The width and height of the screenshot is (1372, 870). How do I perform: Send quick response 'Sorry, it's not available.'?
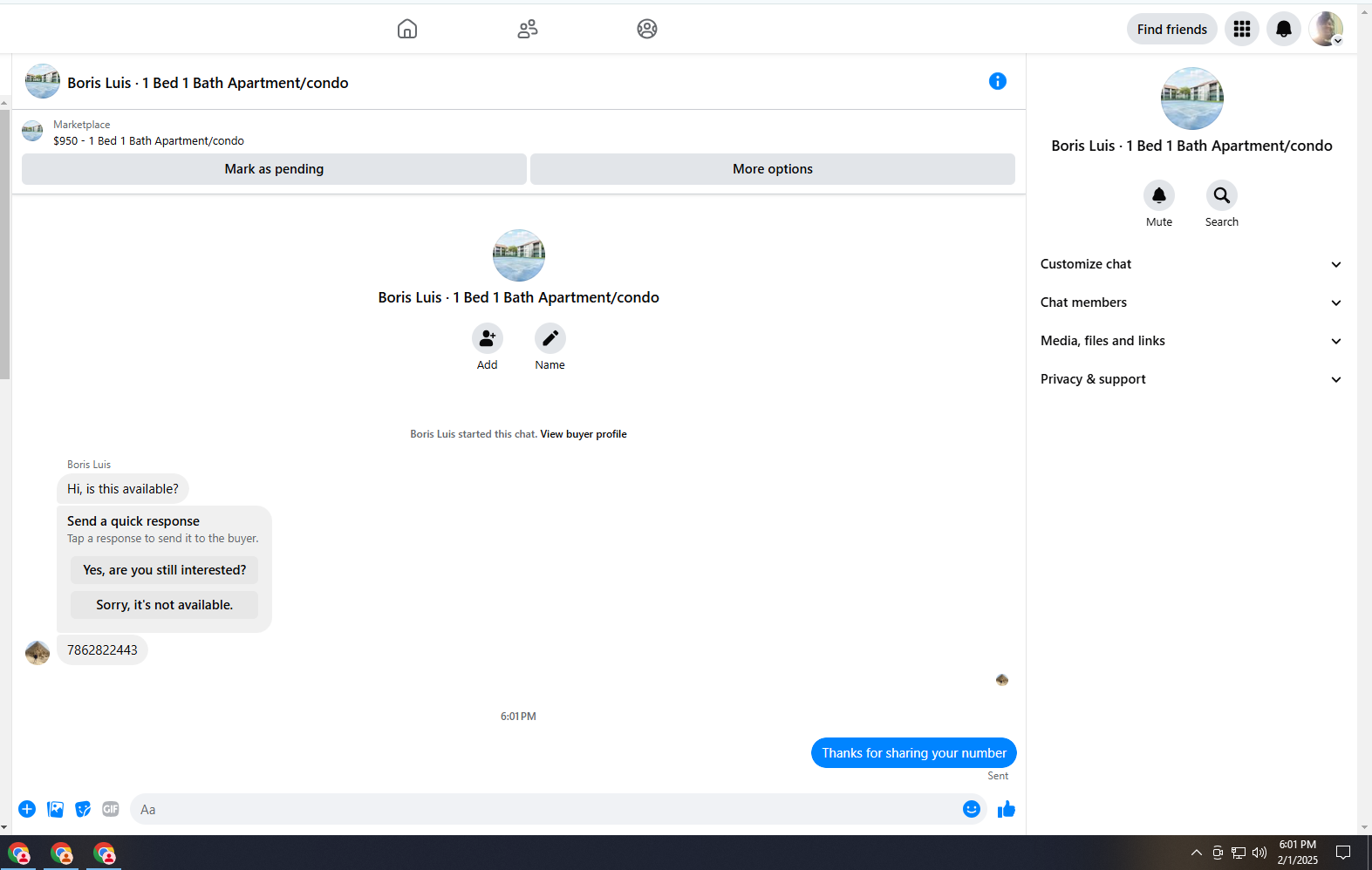(165, 605)
